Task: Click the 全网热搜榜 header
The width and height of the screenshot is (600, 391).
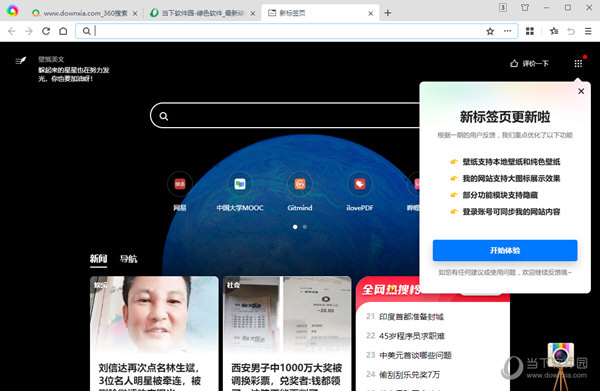Action: (391, 290)
